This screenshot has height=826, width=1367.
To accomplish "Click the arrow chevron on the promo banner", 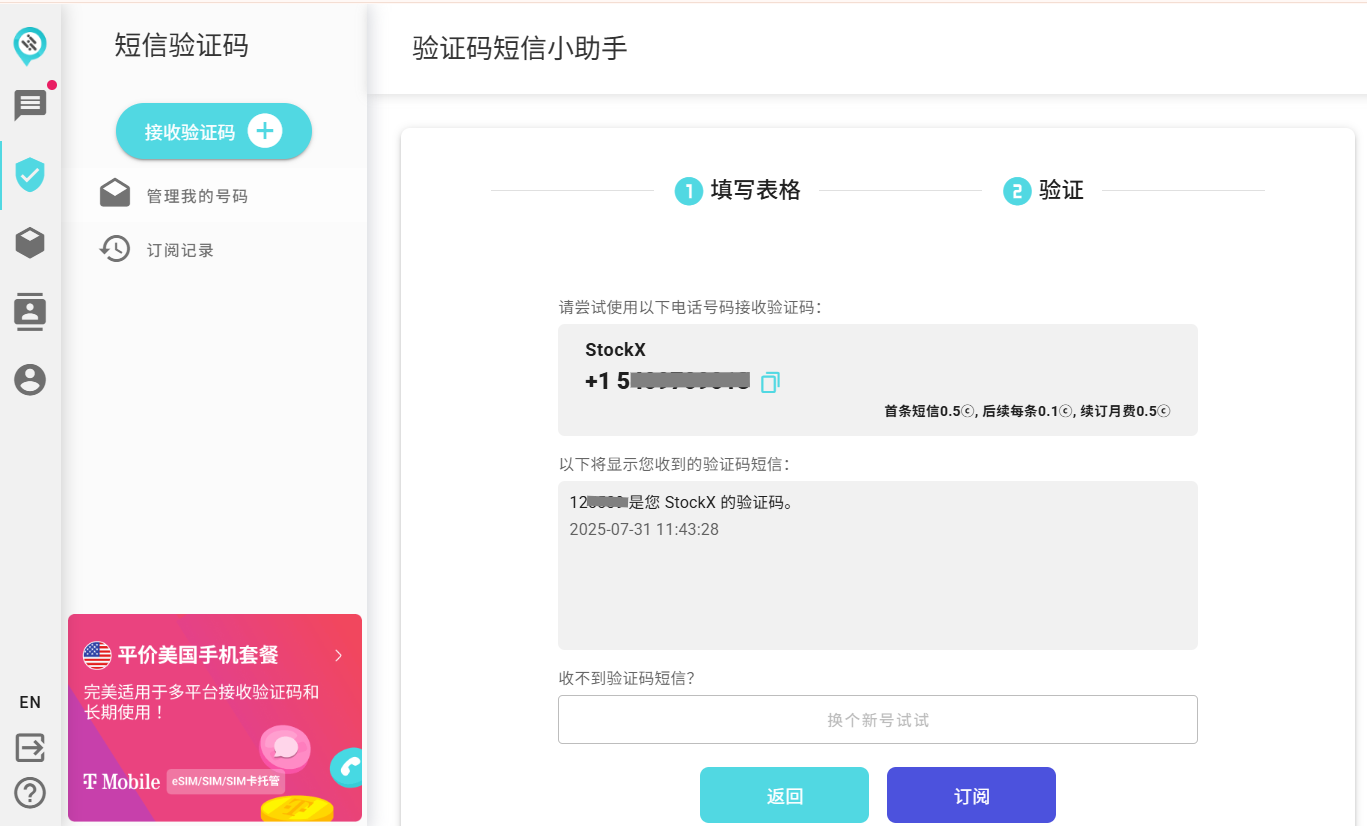I will pos(338,655).
